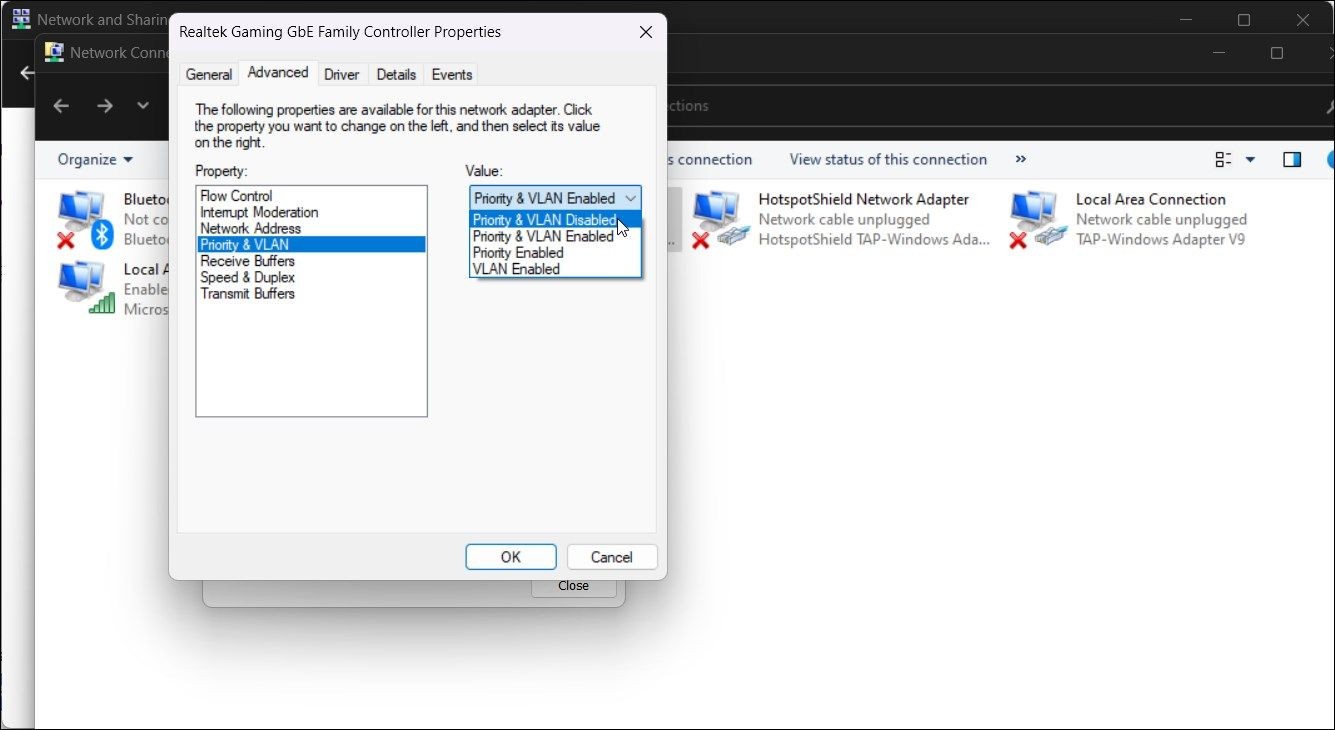Click Cancel in the properties dialog
Image resolution: width=1335 pixels, height=730 pixels.
[612, 557]
